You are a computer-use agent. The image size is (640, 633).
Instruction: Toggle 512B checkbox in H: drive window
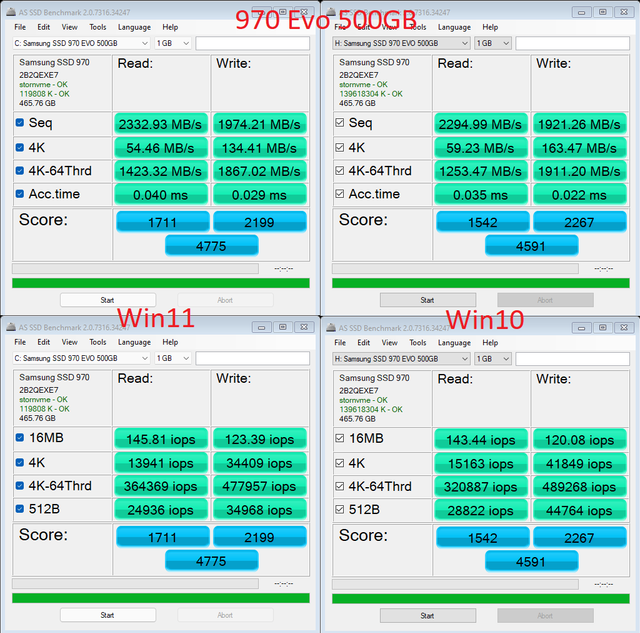[x=340, y=510]
